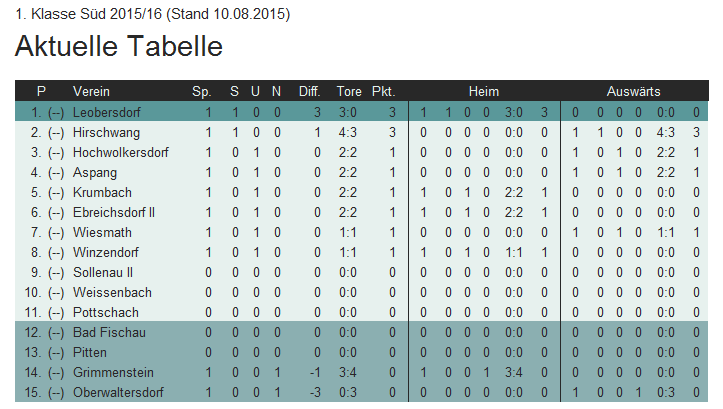The width and height of the screenshot is (723, 409).
Task: Open the Oberwaltersdorf team entry
Action: pos(119,392)
